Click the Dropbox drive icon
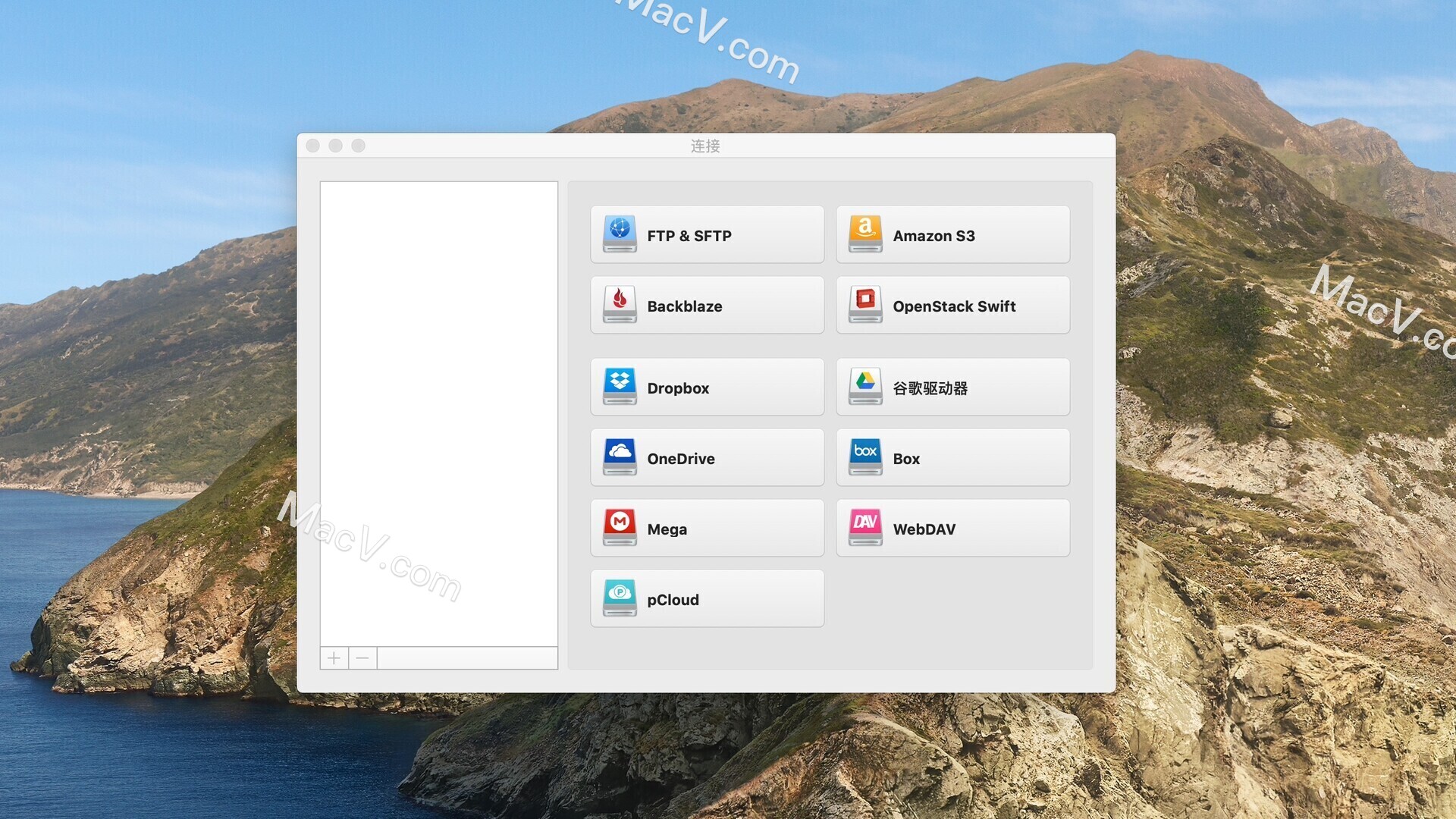The height and width of the screenshot is (819, 1456). pos(619,386)
